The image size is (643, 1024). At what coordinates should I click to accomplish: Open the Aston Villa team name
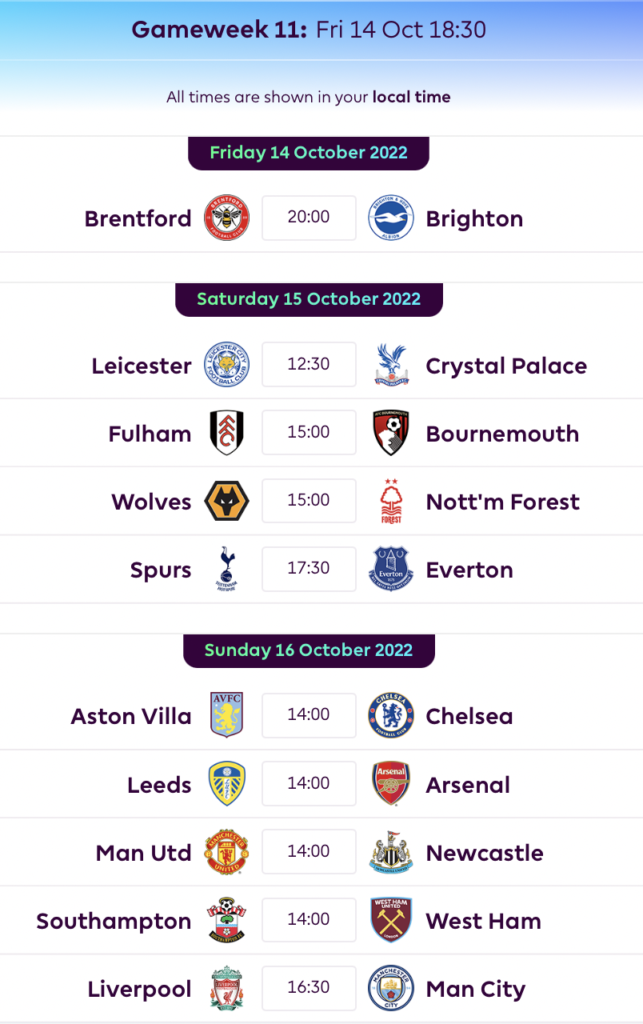click(131, 716)
